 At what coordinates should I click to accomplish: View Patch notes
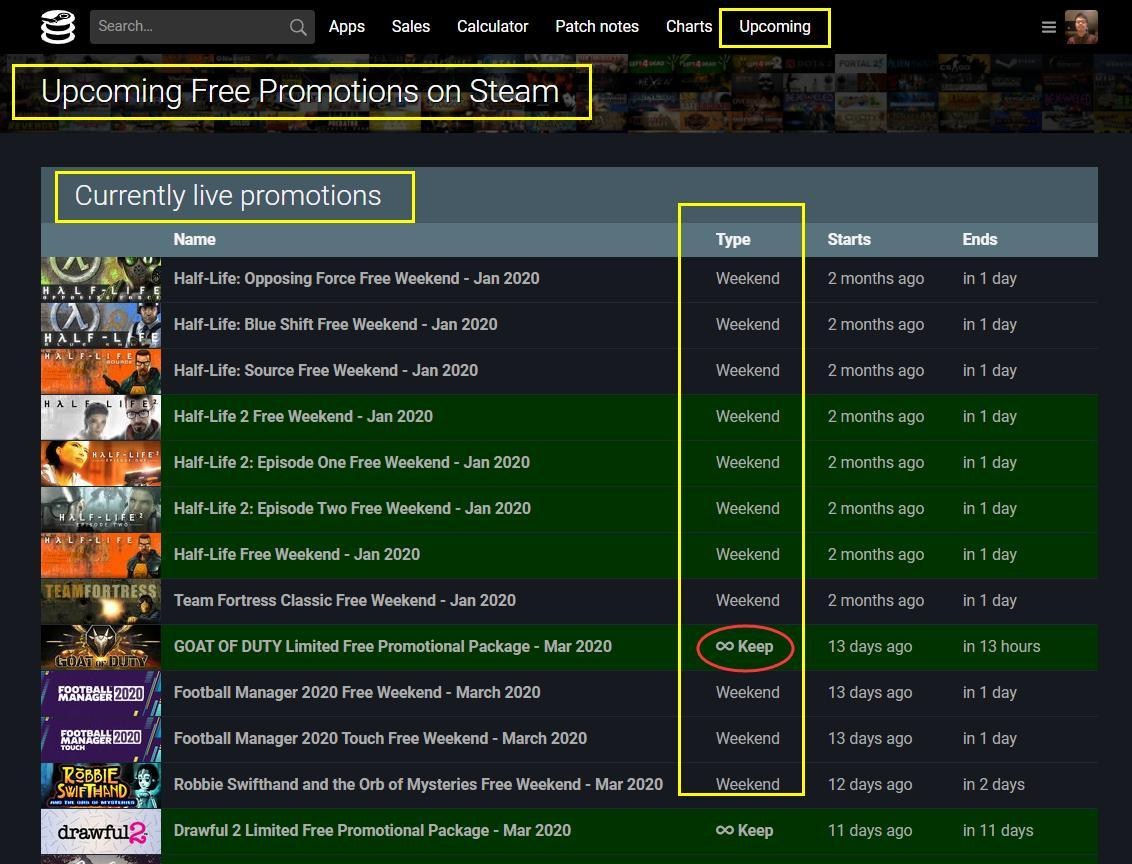[597, 27]
